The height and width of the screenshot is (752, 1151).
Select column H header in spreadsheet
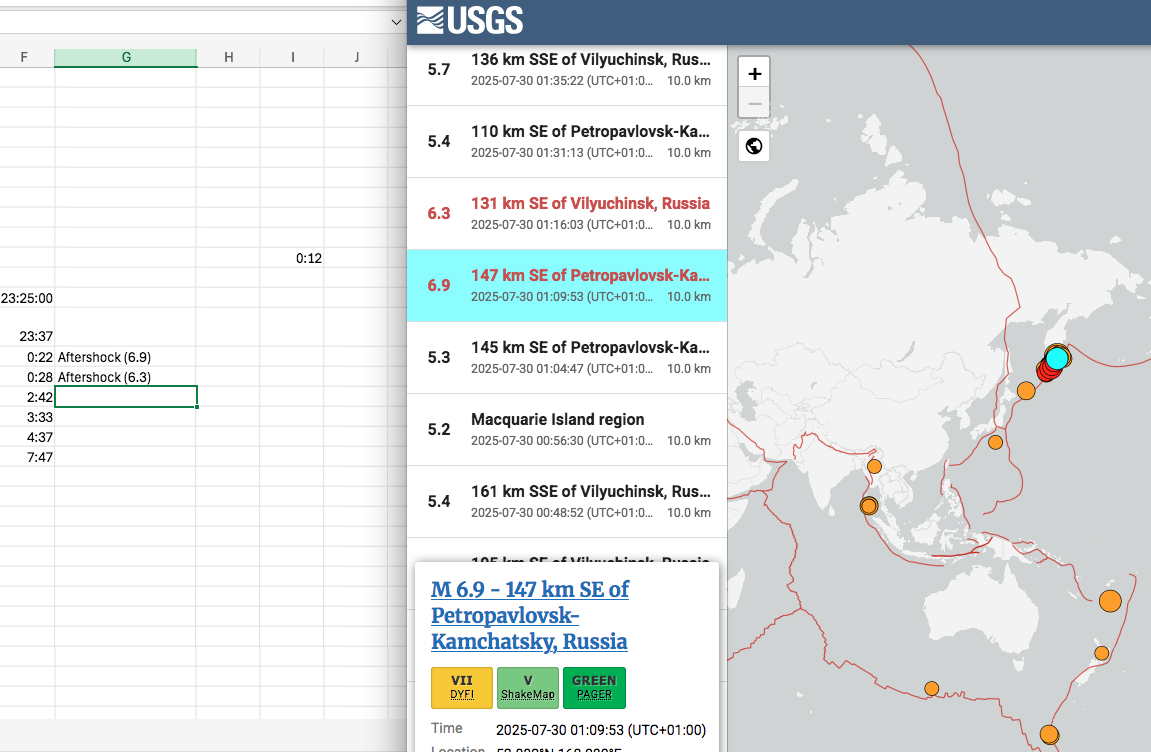coord(228,57)
